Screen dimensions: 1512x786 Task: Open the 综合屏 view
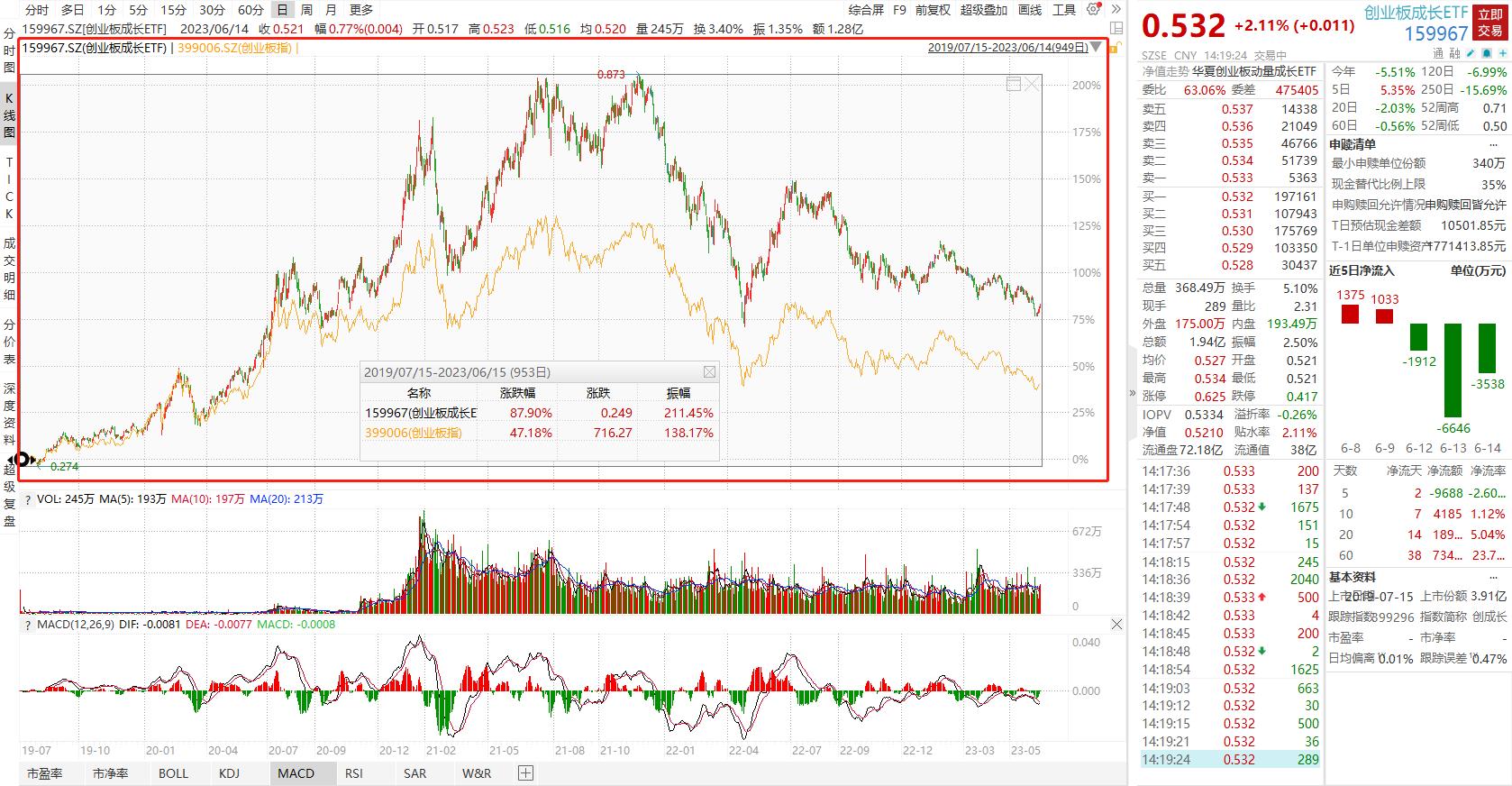click(x=866, y=10)
